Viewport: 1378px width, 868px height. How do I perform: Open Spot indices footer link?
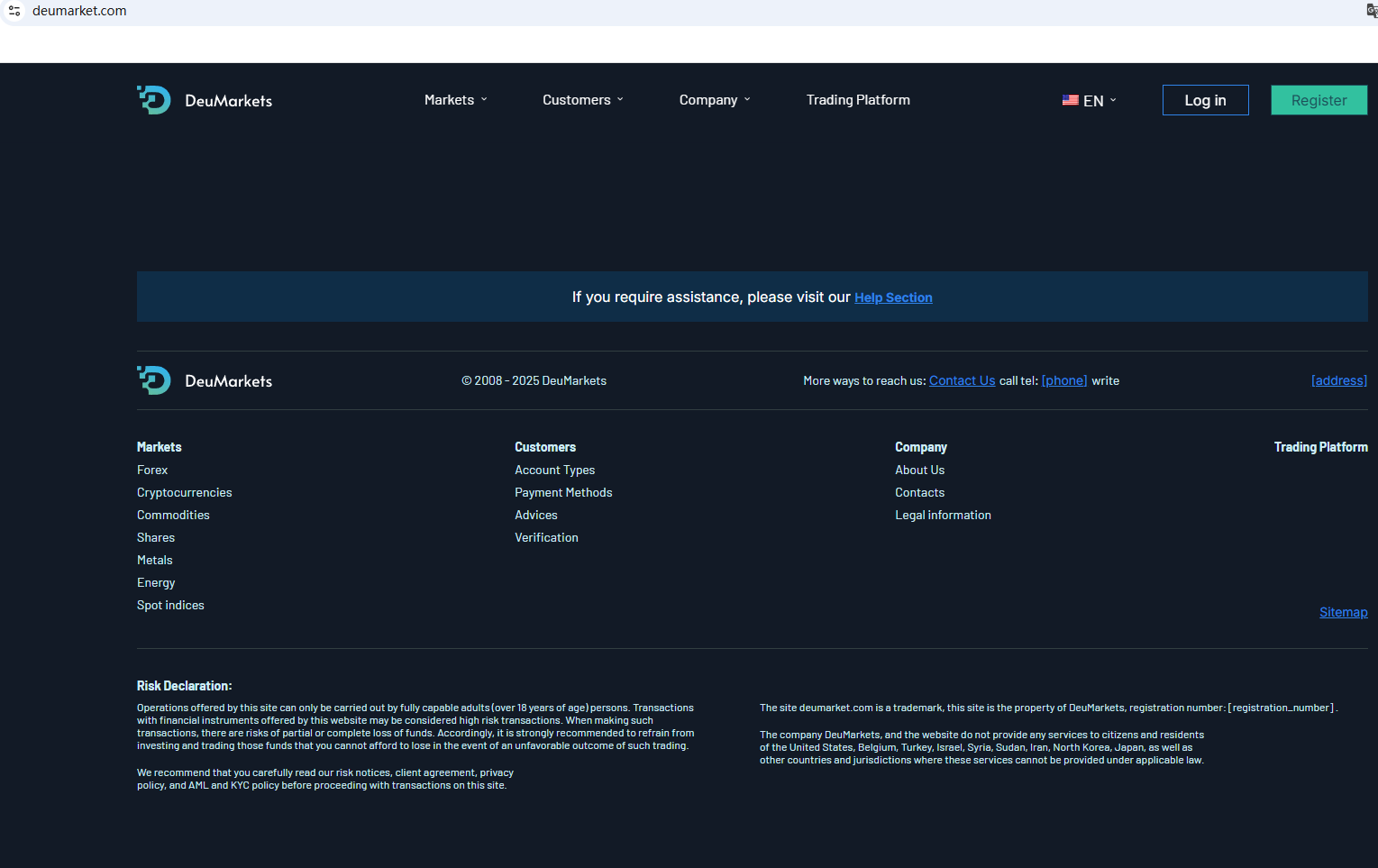[x=170, y=605]
